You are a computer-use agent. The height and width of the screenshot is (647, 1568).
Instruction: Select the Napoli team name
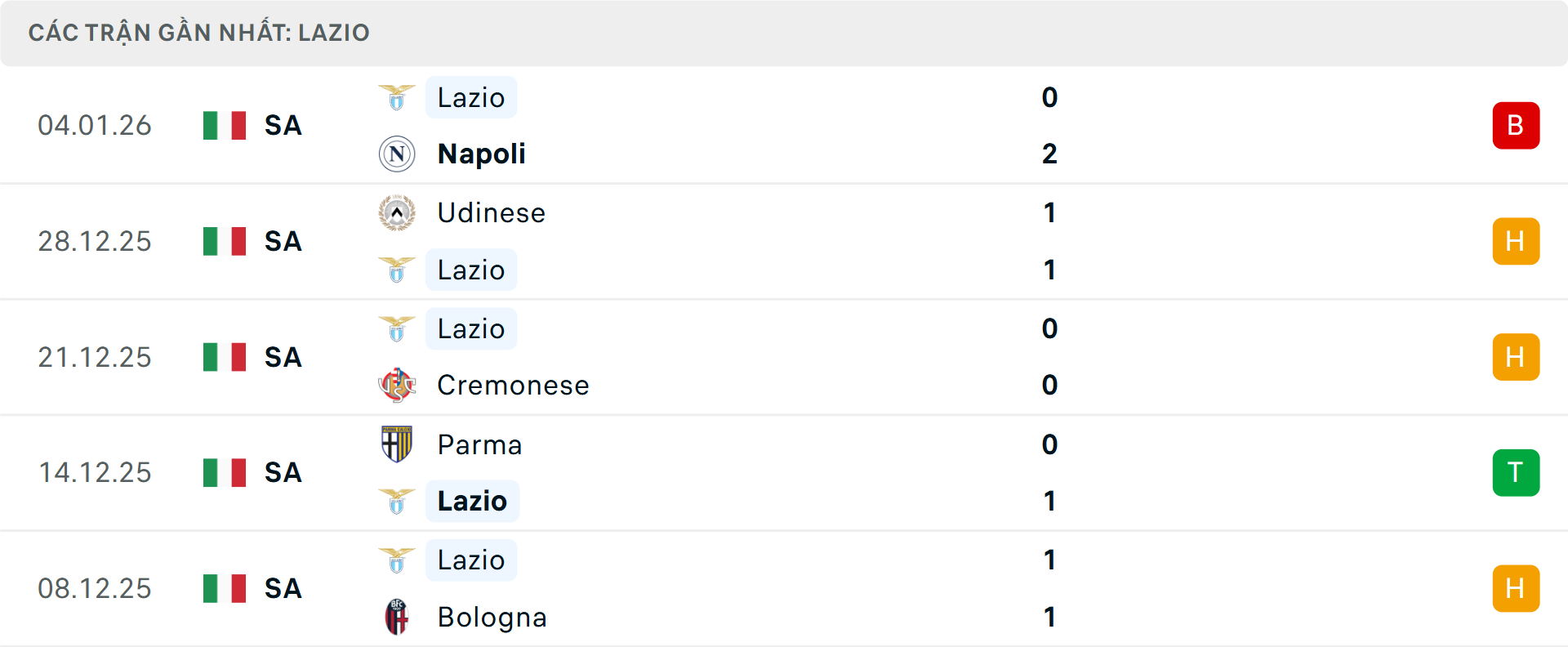click(x=481, y=154)
